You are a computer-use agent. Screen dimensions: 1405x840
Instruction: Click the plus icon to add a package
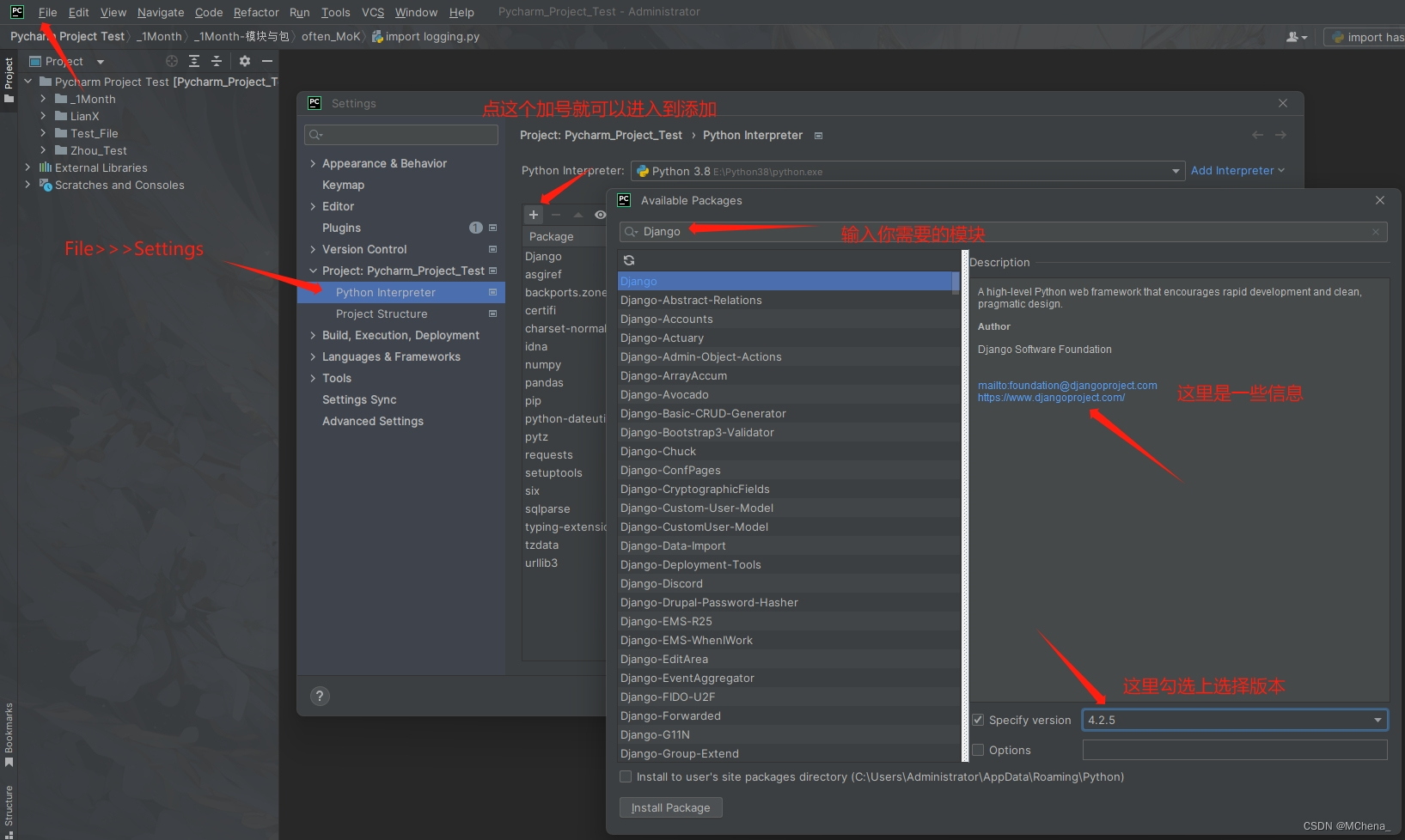[534, 215]
